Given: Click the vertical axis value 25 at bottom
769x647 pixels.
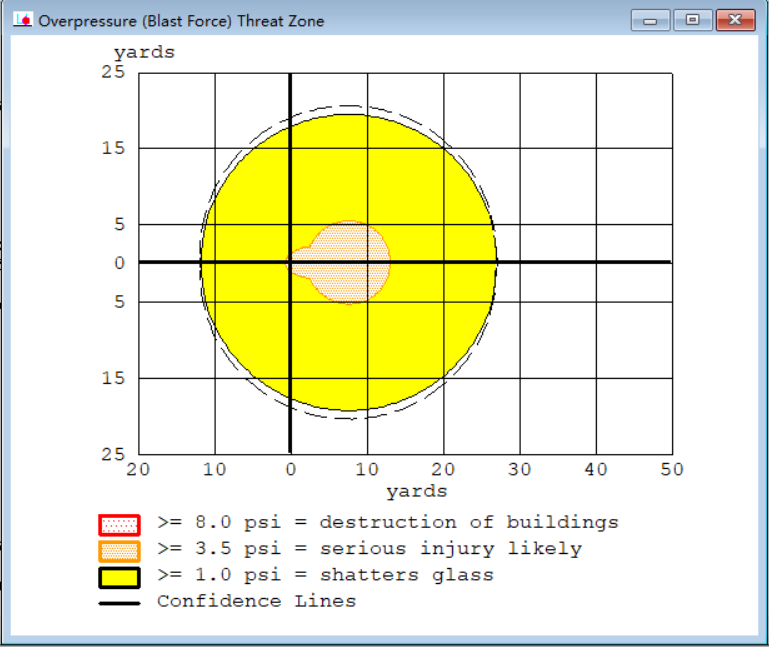Looking at the screenshot, I should (113, 455).
